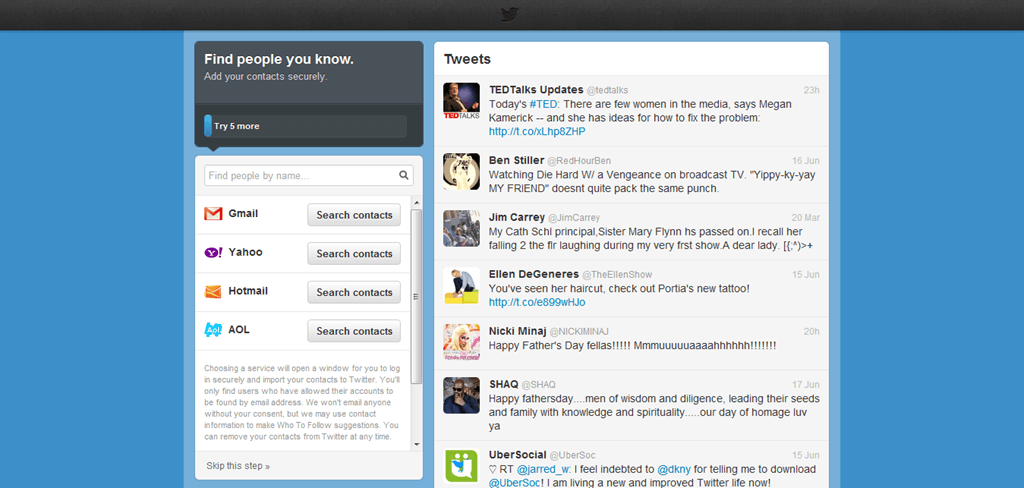This screenshot has height=488, width=1024.
Task: Click Jim Carrey name
Action: pos(517,217)
